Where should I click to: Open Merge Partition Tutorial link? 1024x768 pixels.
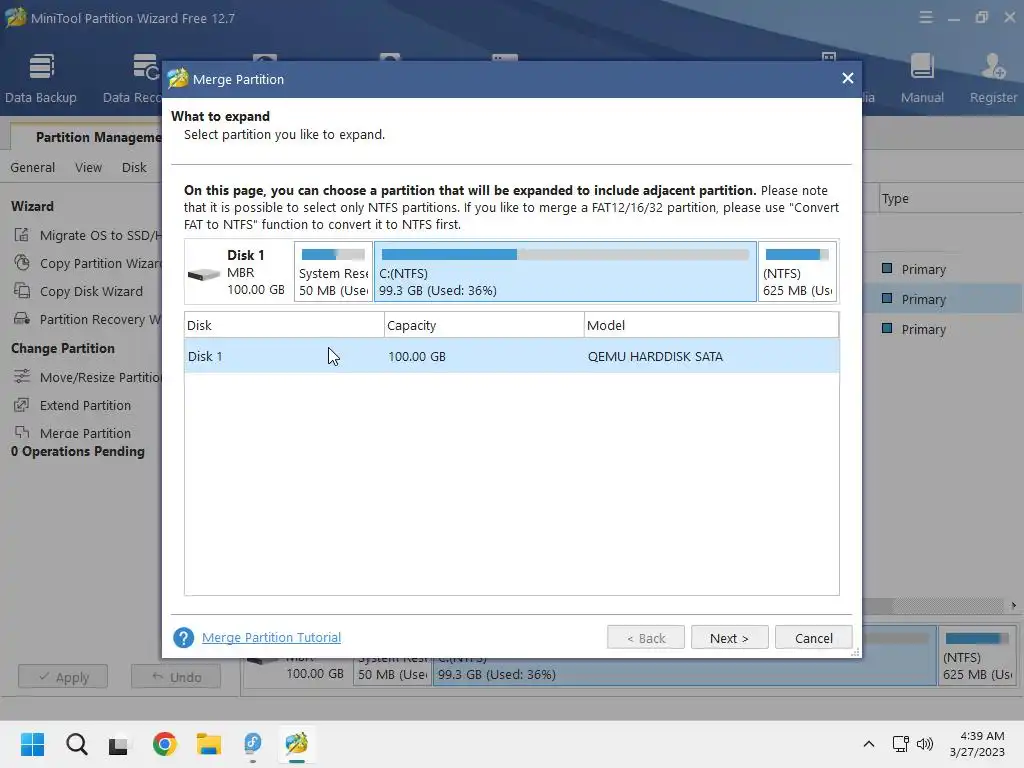(271, 637)
